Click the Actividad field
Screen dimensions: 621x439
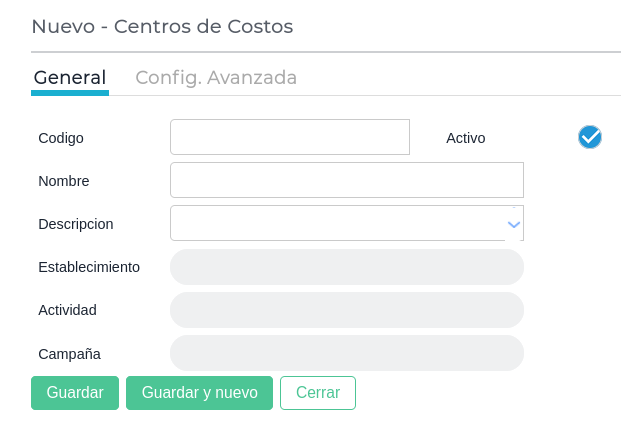tap(347, 310)
